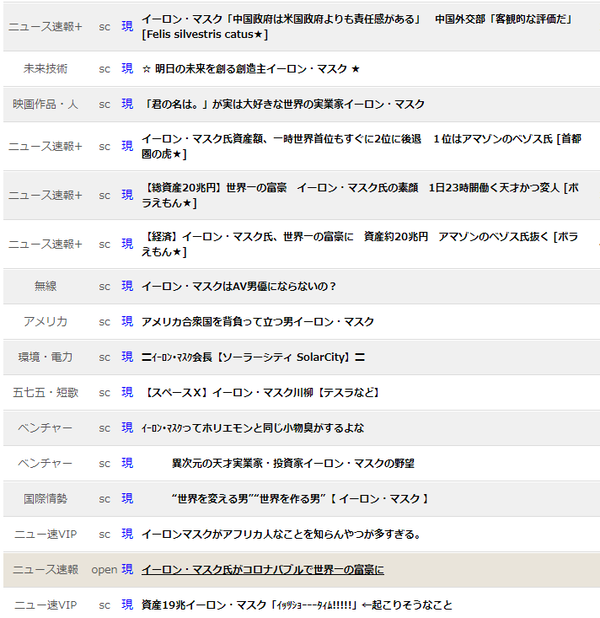Open thread 【総資産20兆円】世界一の富豪

click(x=361, y=195)
